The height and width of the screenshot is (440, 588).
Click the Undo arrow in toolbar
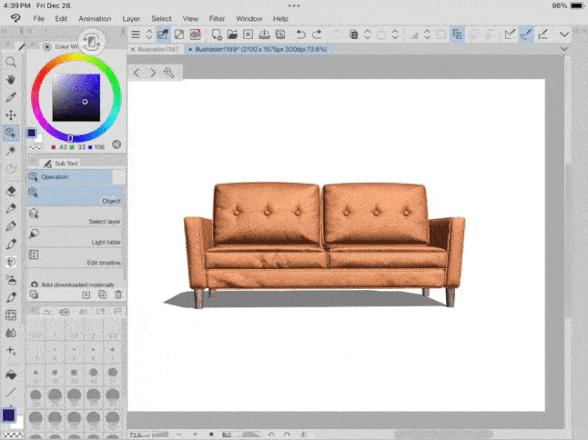tap(301, 35)
